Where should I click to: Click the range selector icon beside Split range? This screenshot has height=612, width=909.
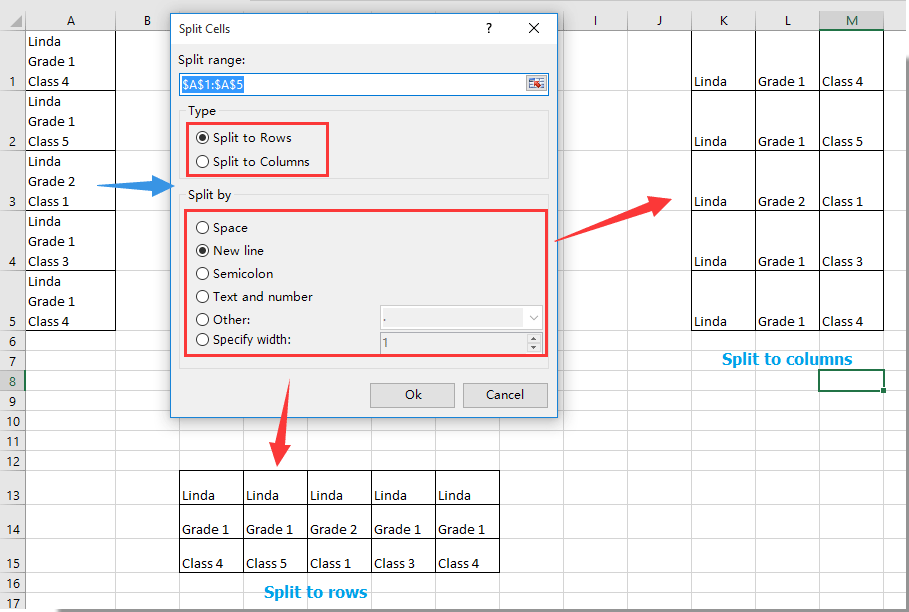538,84
